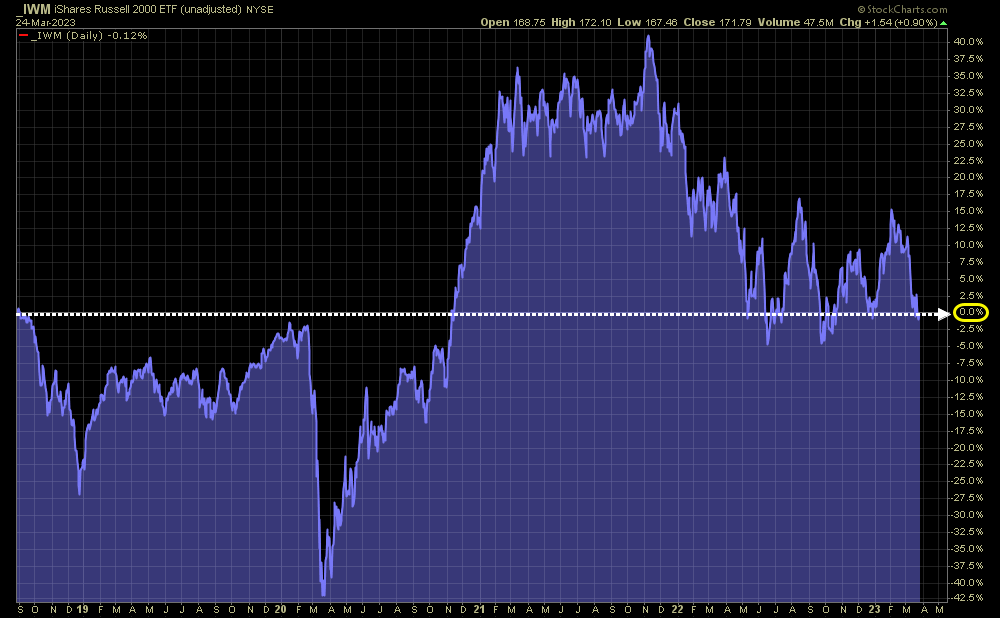Click the -20.0% y-axis label
The width and height of the screenshot is (1000, 618).
(x=967, y=447)
